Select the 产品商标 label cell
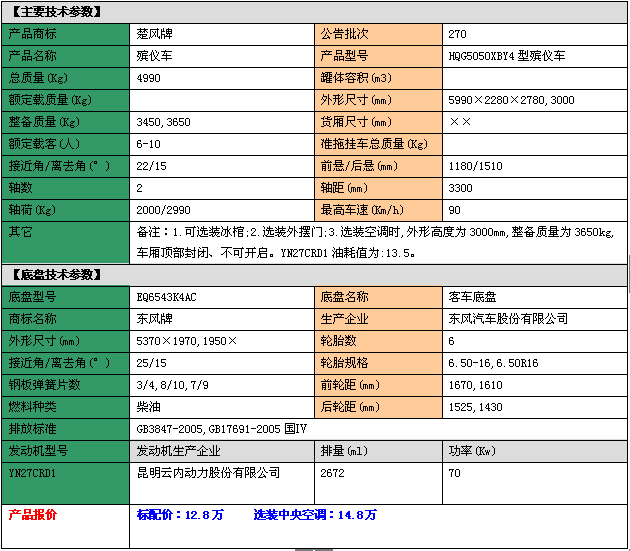 pyautogui.click(x=65, y=34)
